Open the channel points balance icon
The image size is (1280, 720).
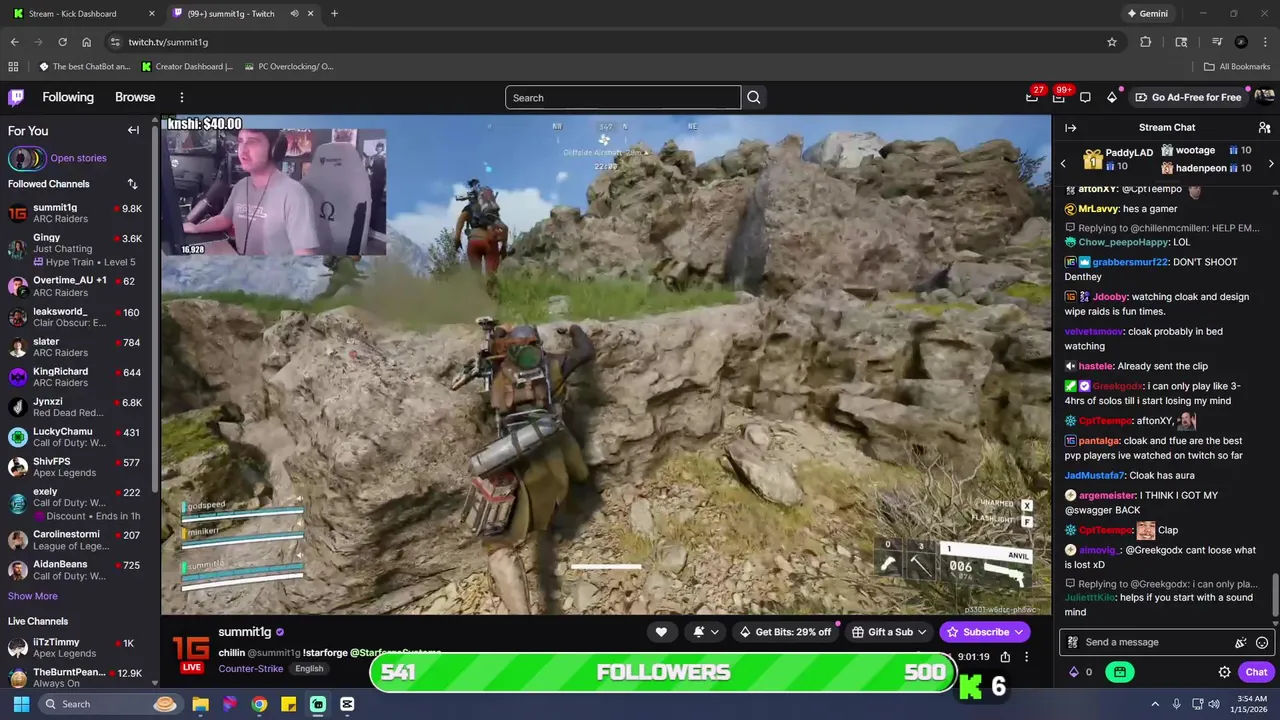[1074, 672]
